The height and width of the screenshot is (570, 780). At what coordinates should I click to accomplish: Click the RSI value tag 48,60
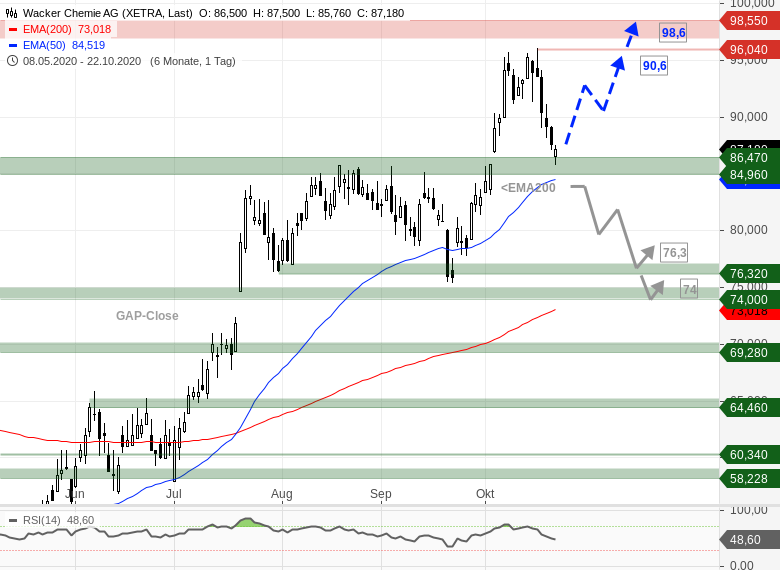pyautogui.click(x=749, y=540)
